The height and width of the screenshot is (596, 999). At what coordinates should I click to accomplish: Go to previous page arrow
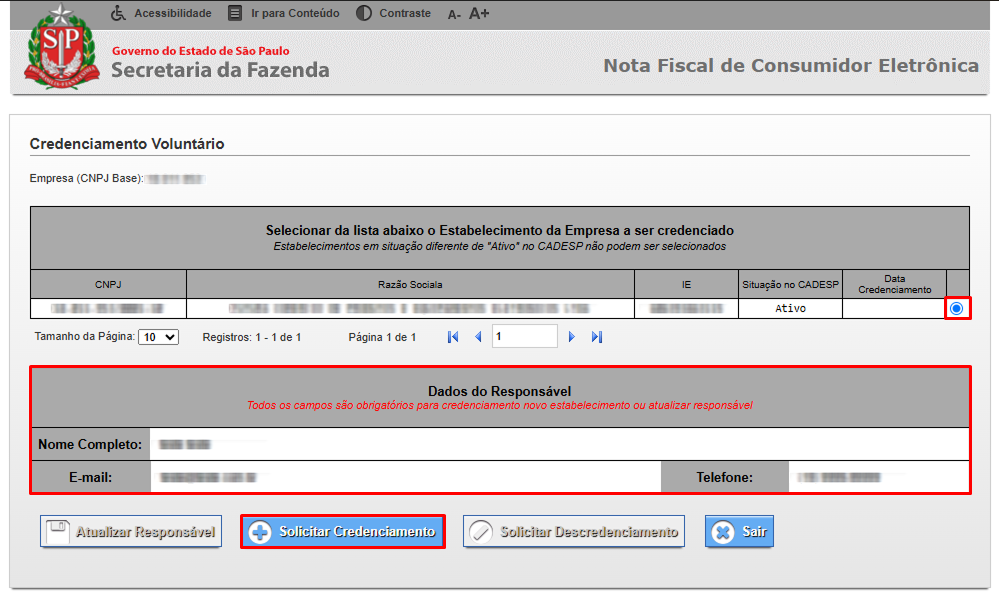click(478, 337)
